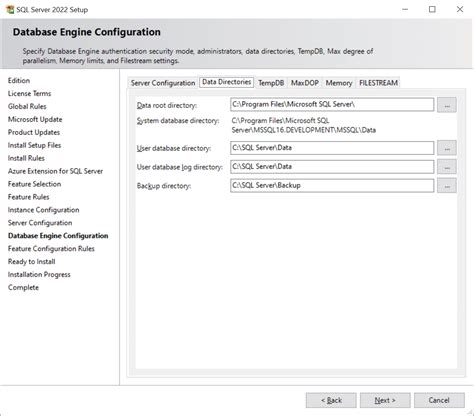474x416 pixels.
Task: Click the Install Setup Files step
Action: [x=34, y=145]
